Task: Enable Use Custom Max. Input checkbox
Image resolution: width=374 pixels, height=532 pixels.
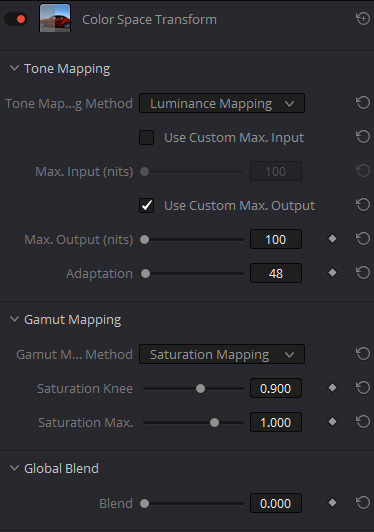Action: (147, 137)
